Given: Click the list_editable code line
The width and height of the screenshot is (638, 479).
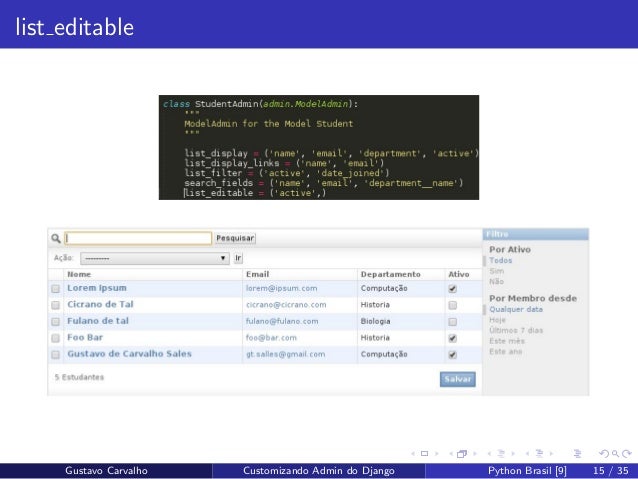Looking at the screenshot, I should (x=255, y=193).
